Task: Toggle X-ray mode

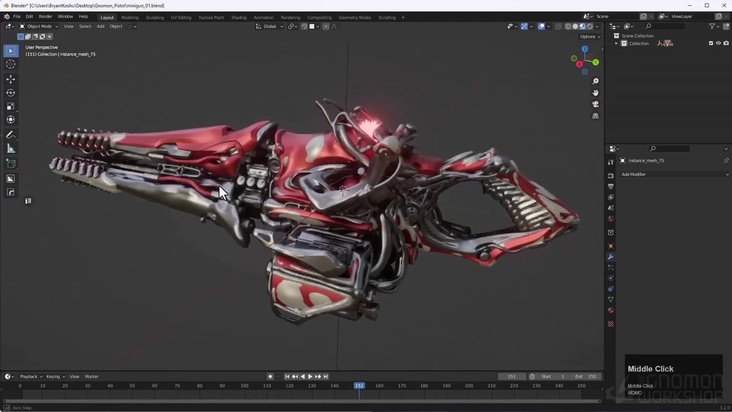Action: click(x=558, y=27)
